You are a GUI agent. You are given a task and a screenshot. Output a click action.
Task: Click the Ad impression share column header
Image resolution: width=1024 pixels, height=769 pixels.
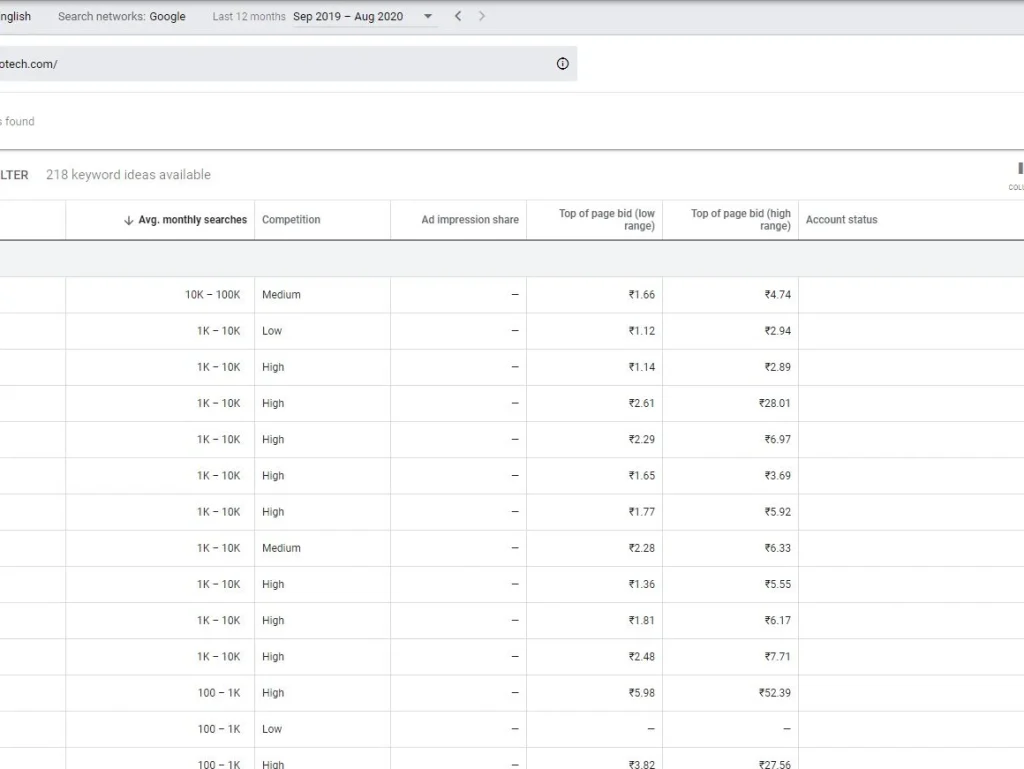coord(469,220)
